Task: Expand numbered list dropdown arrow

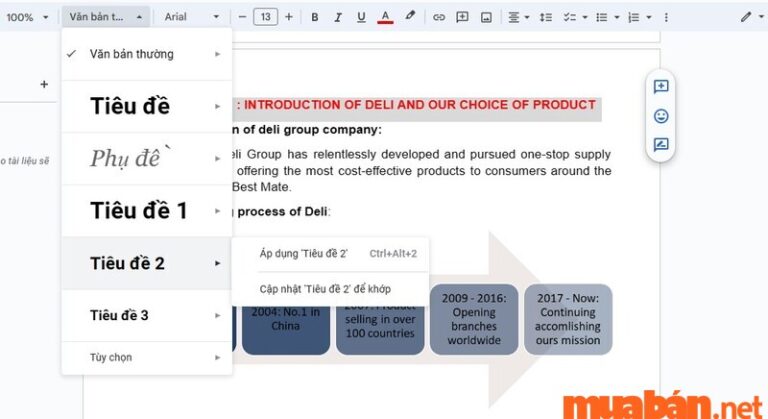Action: point(649,17)
